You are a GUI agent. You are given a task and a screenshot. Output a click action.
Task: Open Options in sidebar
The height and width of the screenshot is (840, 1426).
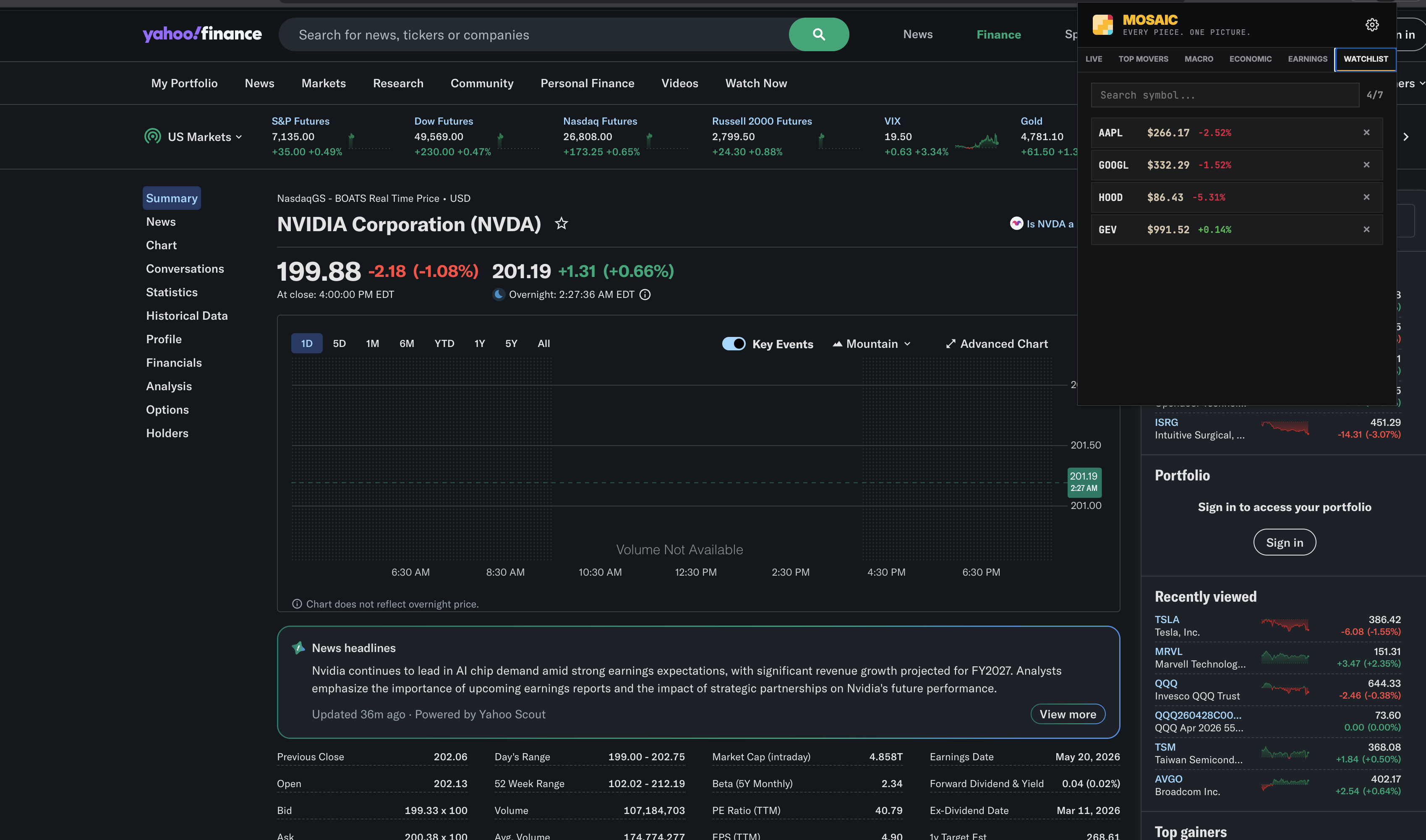(x=167, y=410)
